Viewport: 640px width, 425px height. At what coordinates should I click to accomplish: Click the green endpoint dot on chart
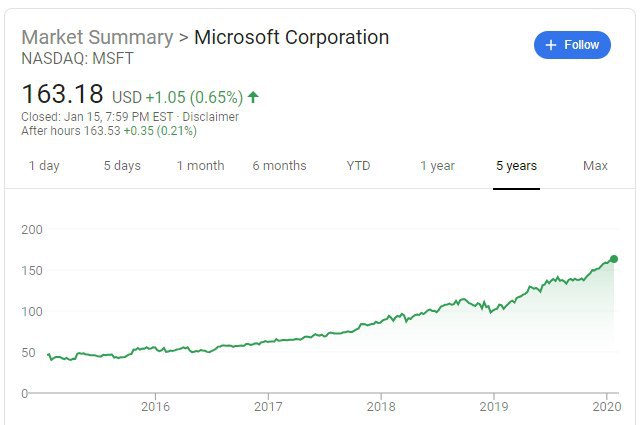click(x=613, y=259)
